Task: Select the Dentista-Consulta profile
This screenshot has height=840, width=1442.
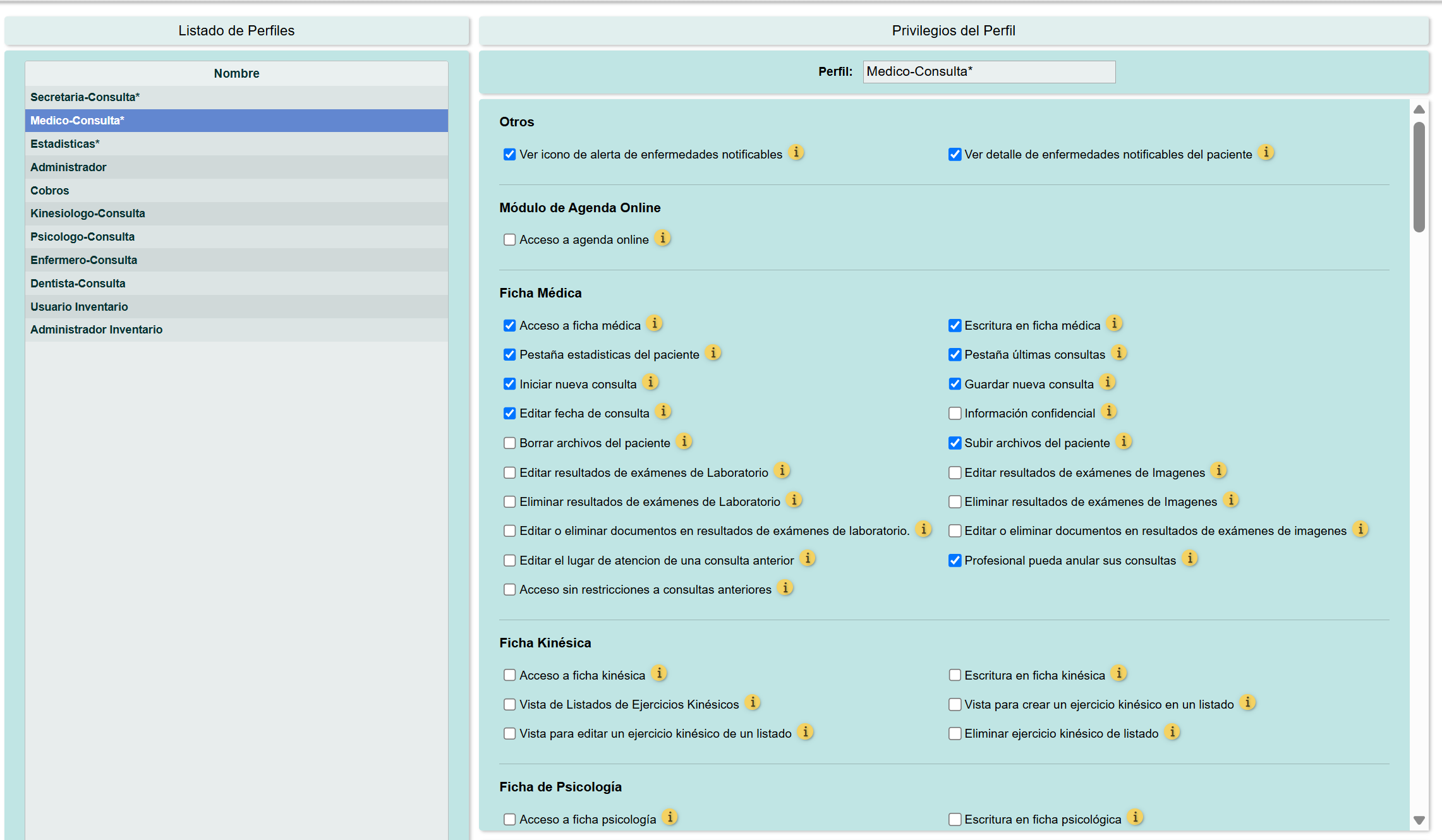Action: (236, 284)
